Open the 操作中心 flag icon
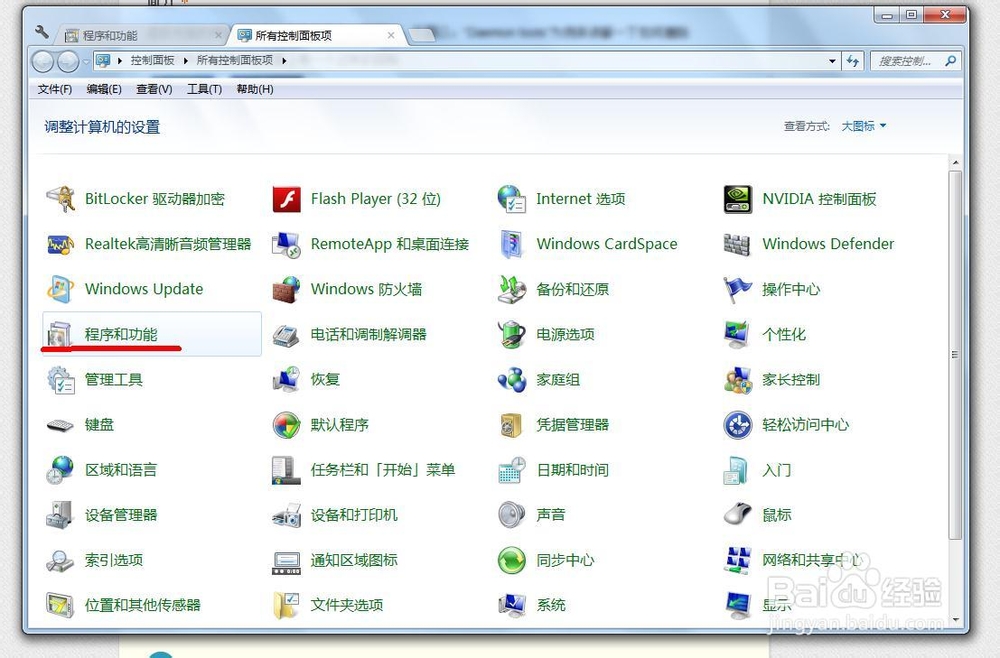 tap(738, 289)
